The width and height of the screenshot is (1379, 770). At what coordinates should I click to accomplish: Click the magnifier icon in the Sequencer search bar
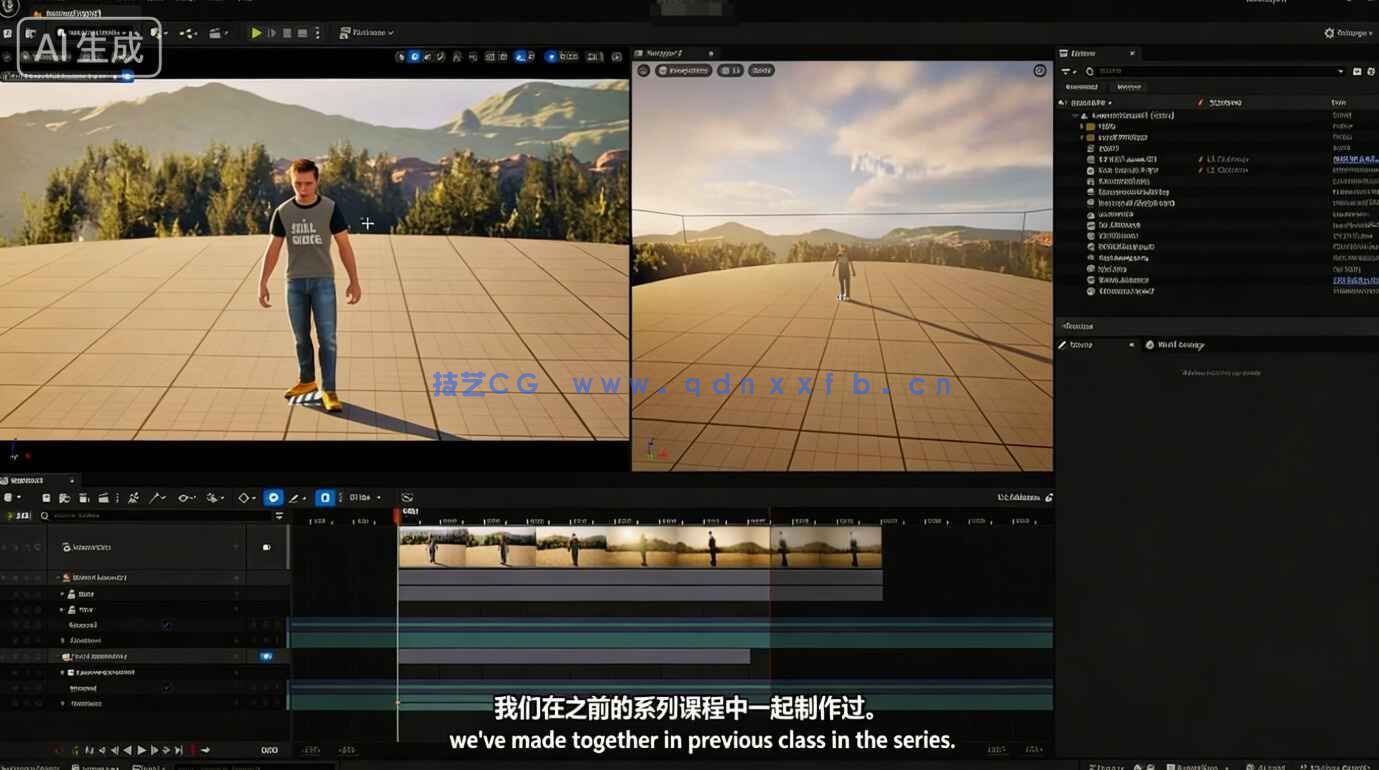point(44,515)
